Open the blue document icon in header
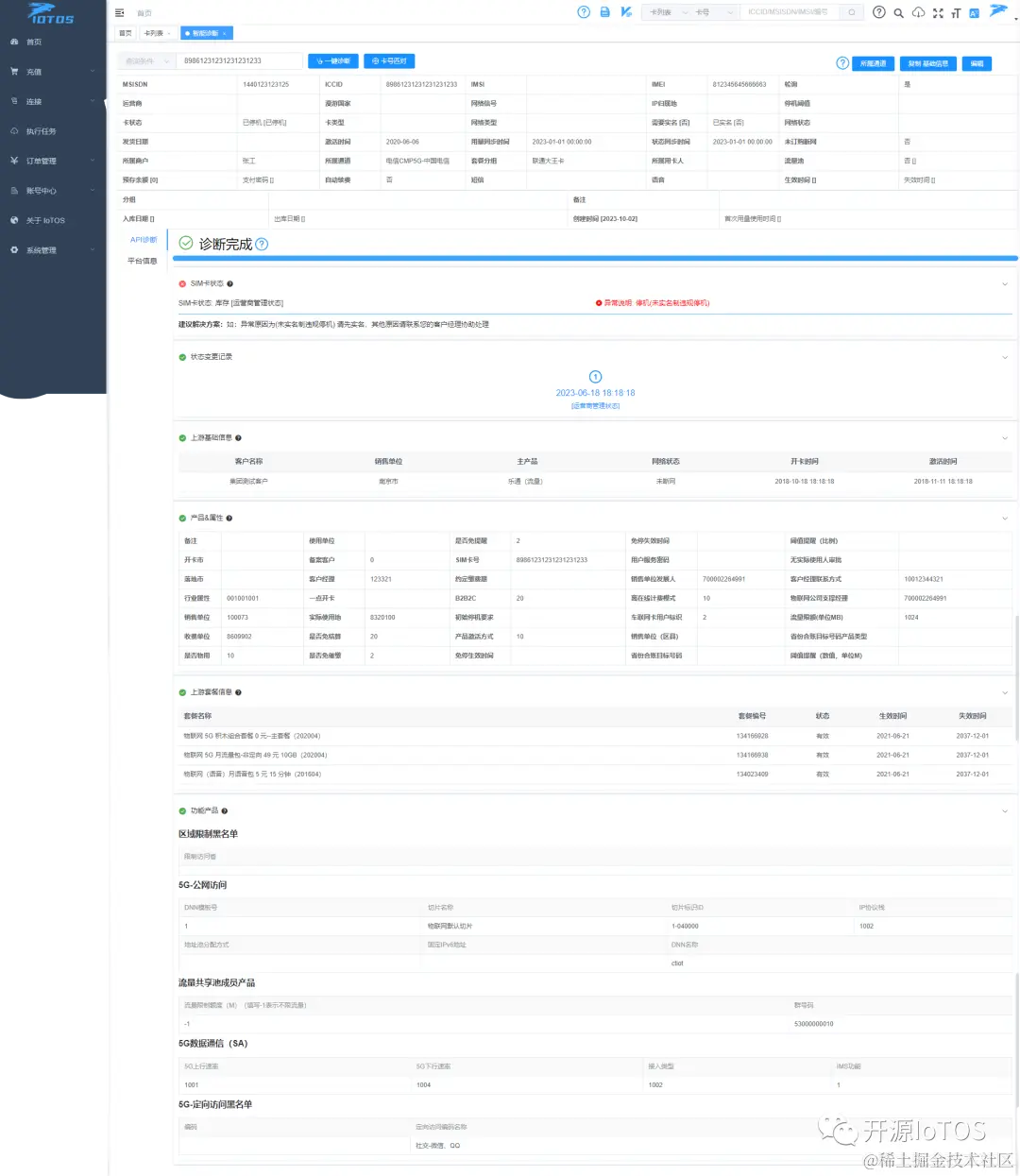 (605, 12)
